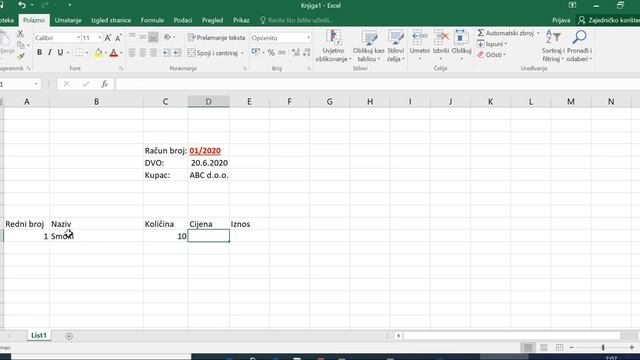The width and height of the screenshot is (640, 360).
Task: Click the text orientation icon
Action: [x=167, y=37]
